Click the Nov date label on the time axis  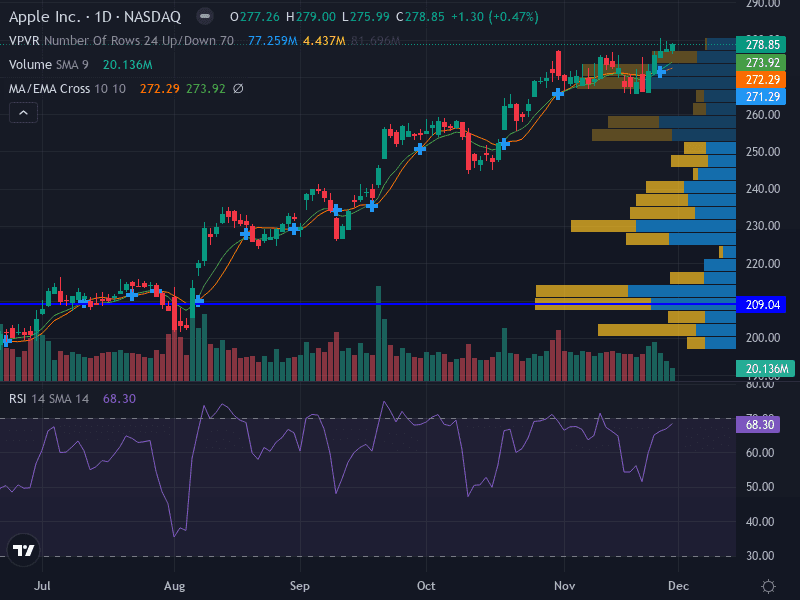click(x=564, y=586)
